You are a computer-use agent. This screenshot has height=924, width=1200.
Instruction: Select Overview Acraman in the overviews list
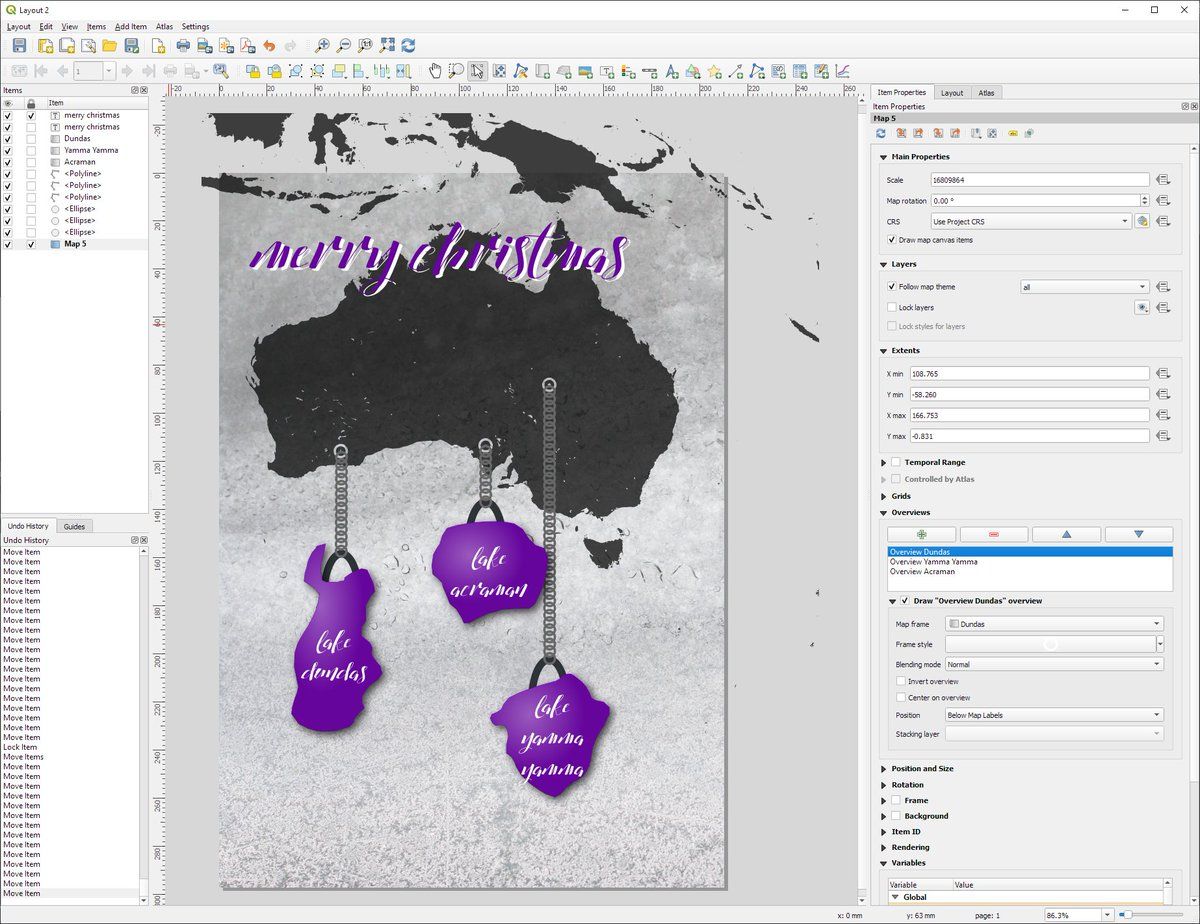[921, 572]
